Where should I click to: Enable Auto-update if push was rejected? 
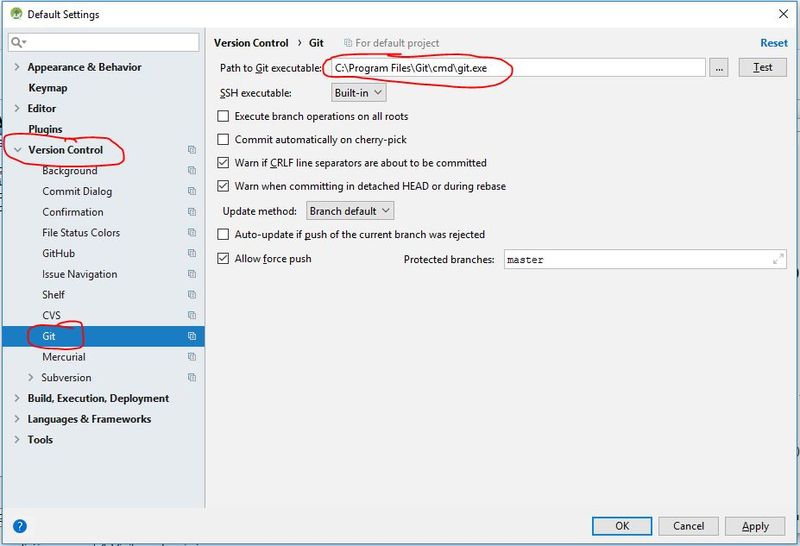[223, 234]
